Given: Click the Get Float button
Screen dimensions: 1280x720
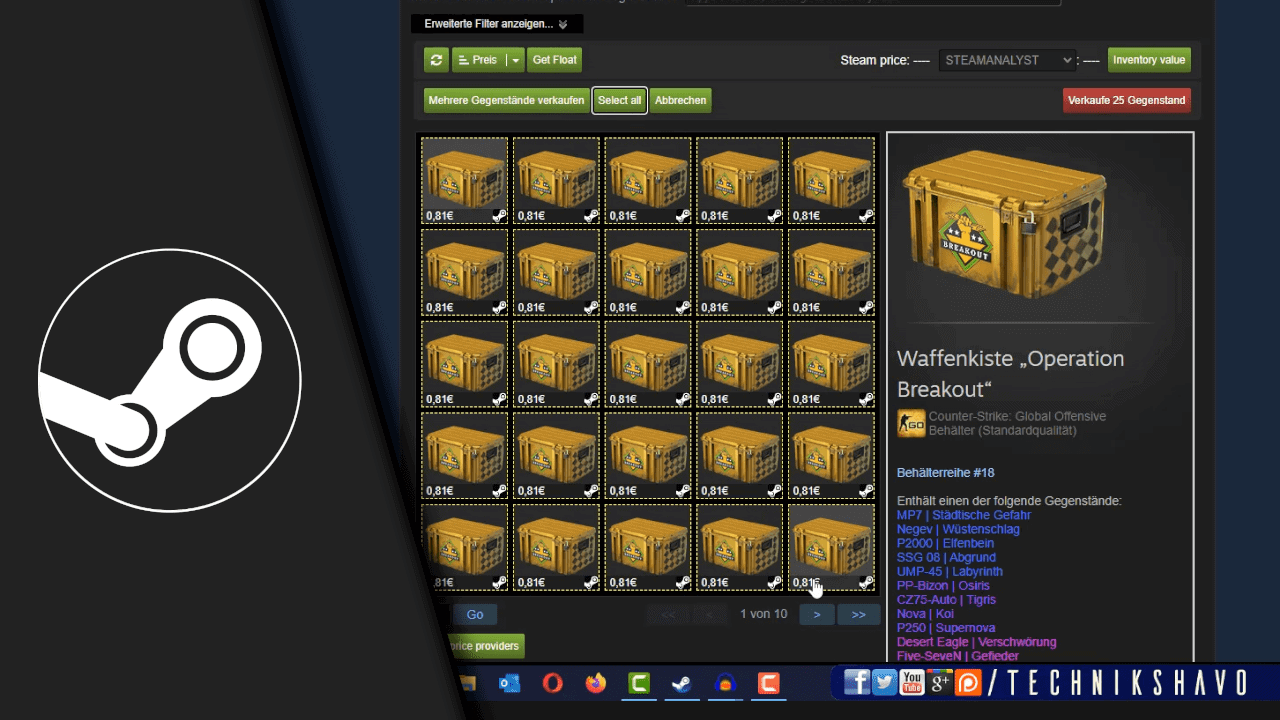Looking at the screenshot, I should pyautogui.click(x=554, y=60).
